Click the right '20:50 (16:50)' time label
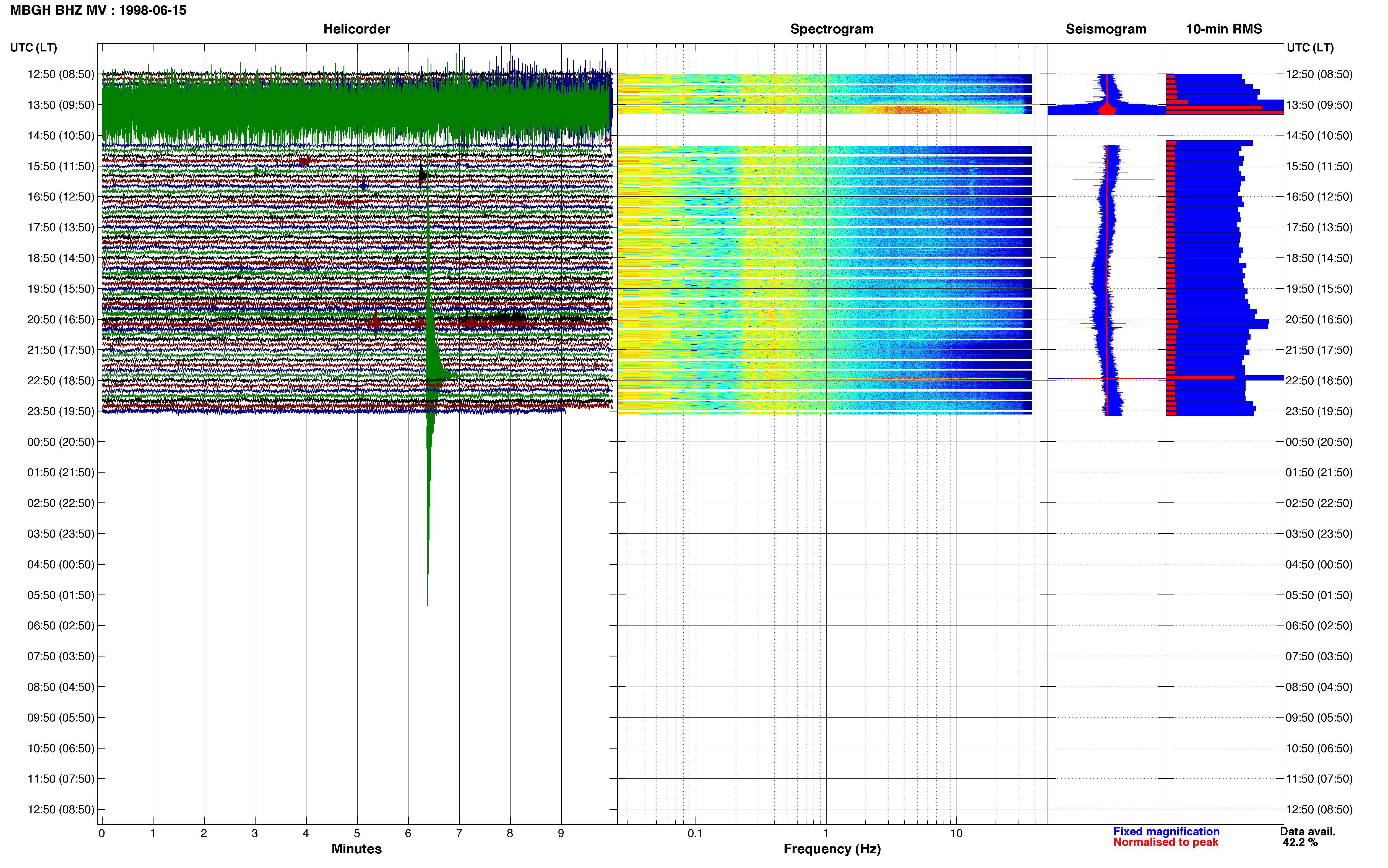Viewport: 1388px width, 868px height. click(1319, 319)
